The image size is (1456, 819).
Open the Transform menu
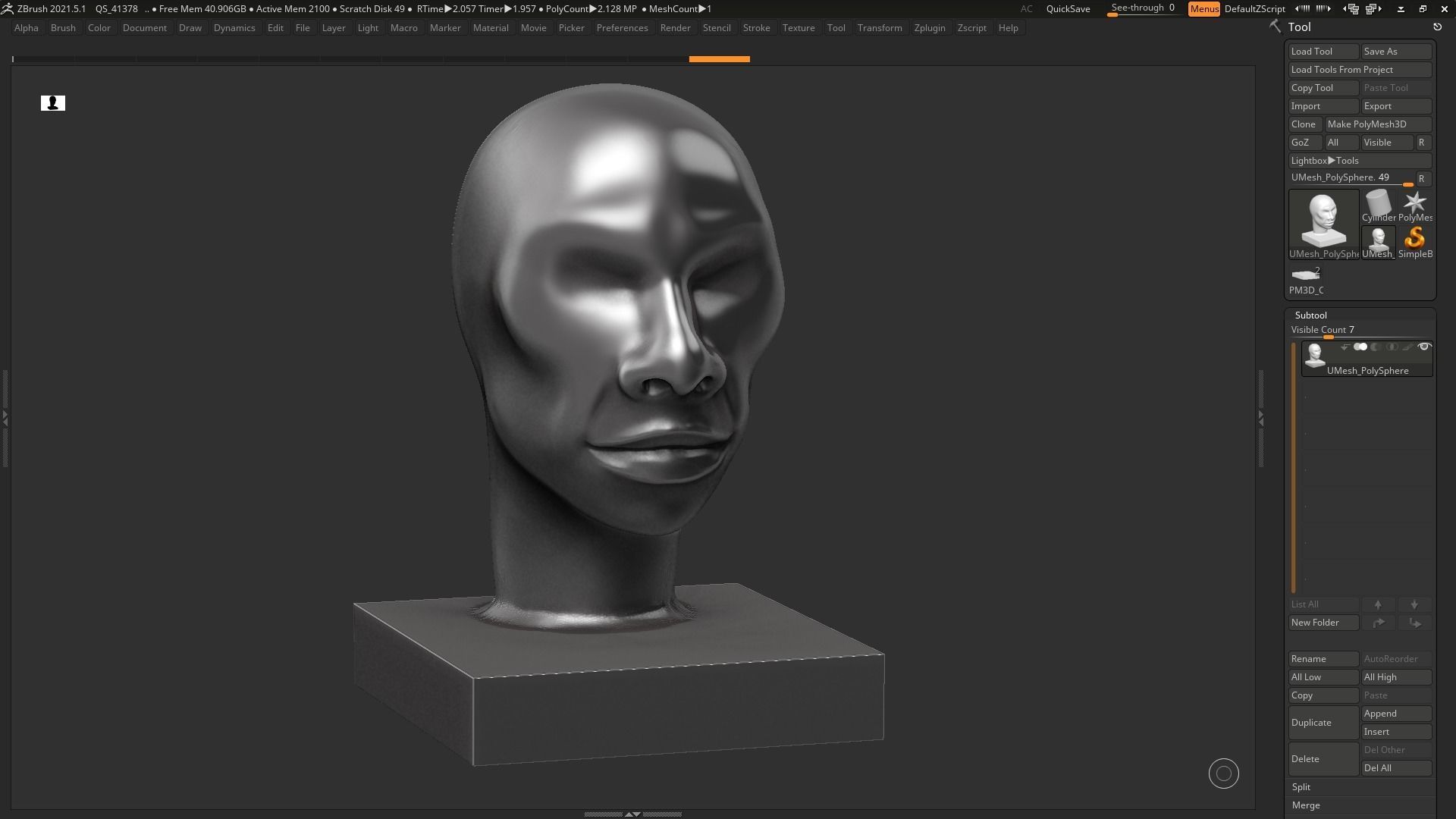pyautogui.click(x=880, y=27)
